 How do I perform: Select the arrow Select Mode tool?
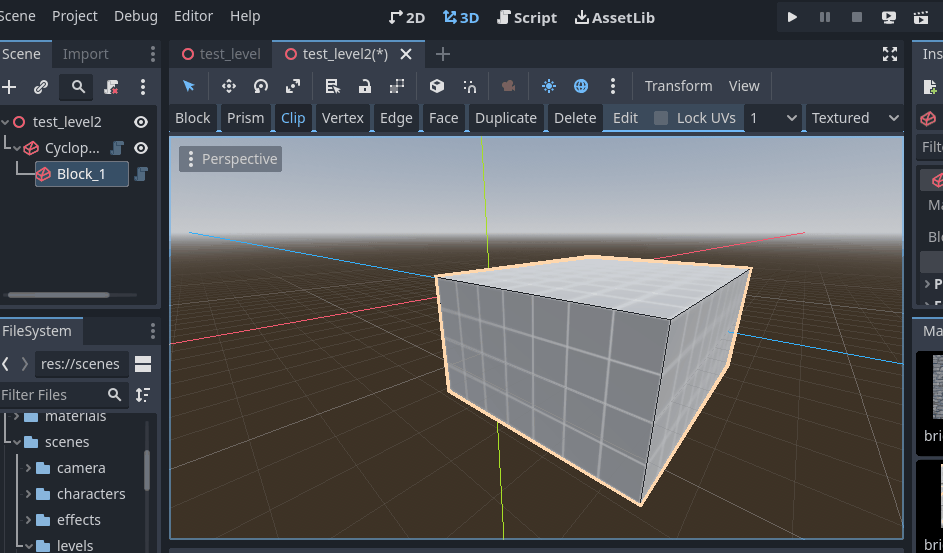(189, 86)
